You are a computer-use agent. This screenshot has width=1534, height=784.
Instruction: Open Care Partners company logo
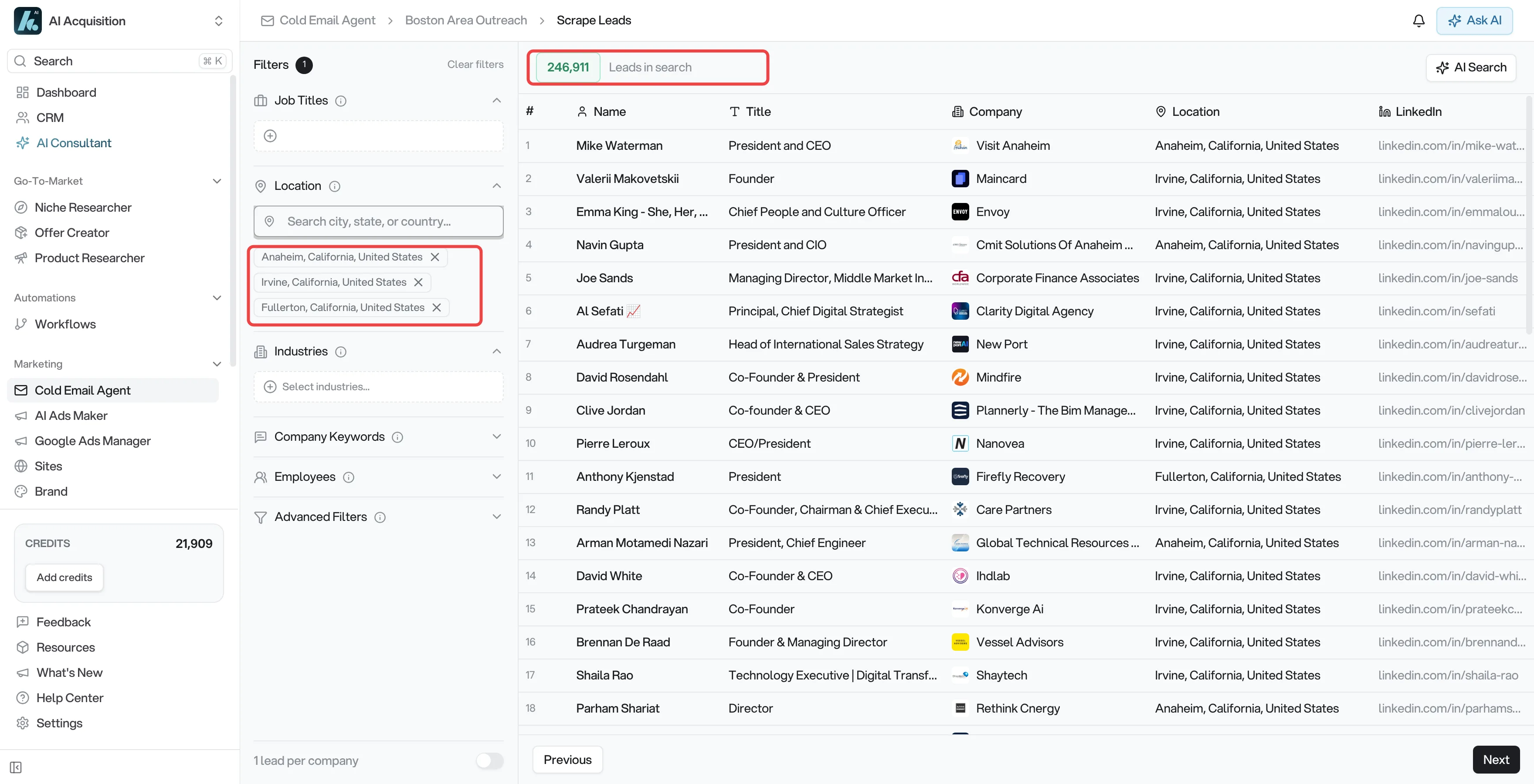click(x=960, y=510)
